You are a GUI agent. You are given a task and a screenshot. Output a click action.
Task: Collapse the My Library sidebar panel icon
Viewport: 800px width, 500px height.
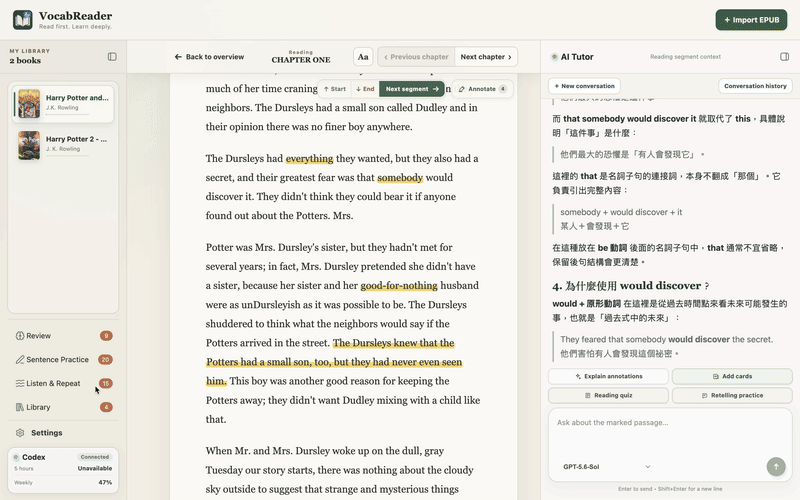click(x=112, y=57)
